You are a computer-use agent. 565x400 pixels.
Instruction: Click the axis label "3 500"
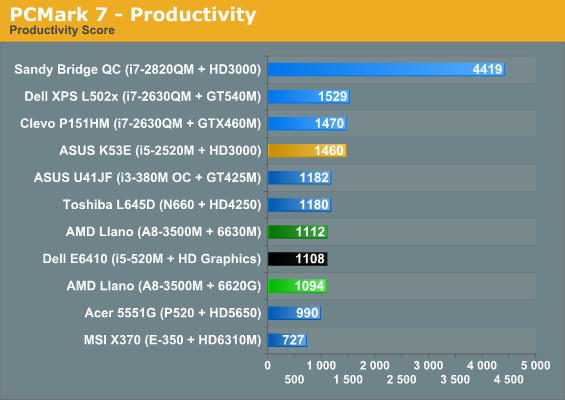[455, 379]
